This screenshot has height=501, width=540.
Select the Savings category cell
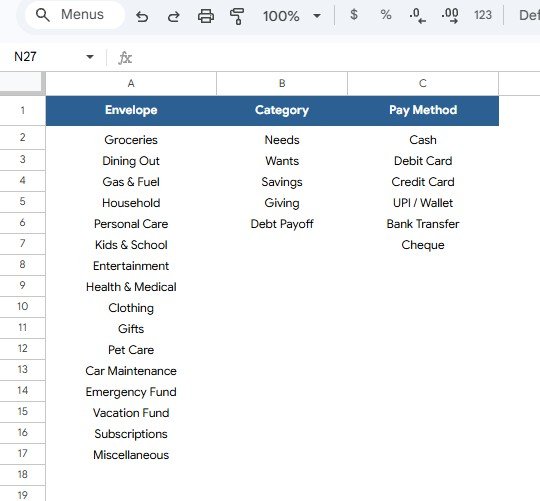(x=282, y=181)
